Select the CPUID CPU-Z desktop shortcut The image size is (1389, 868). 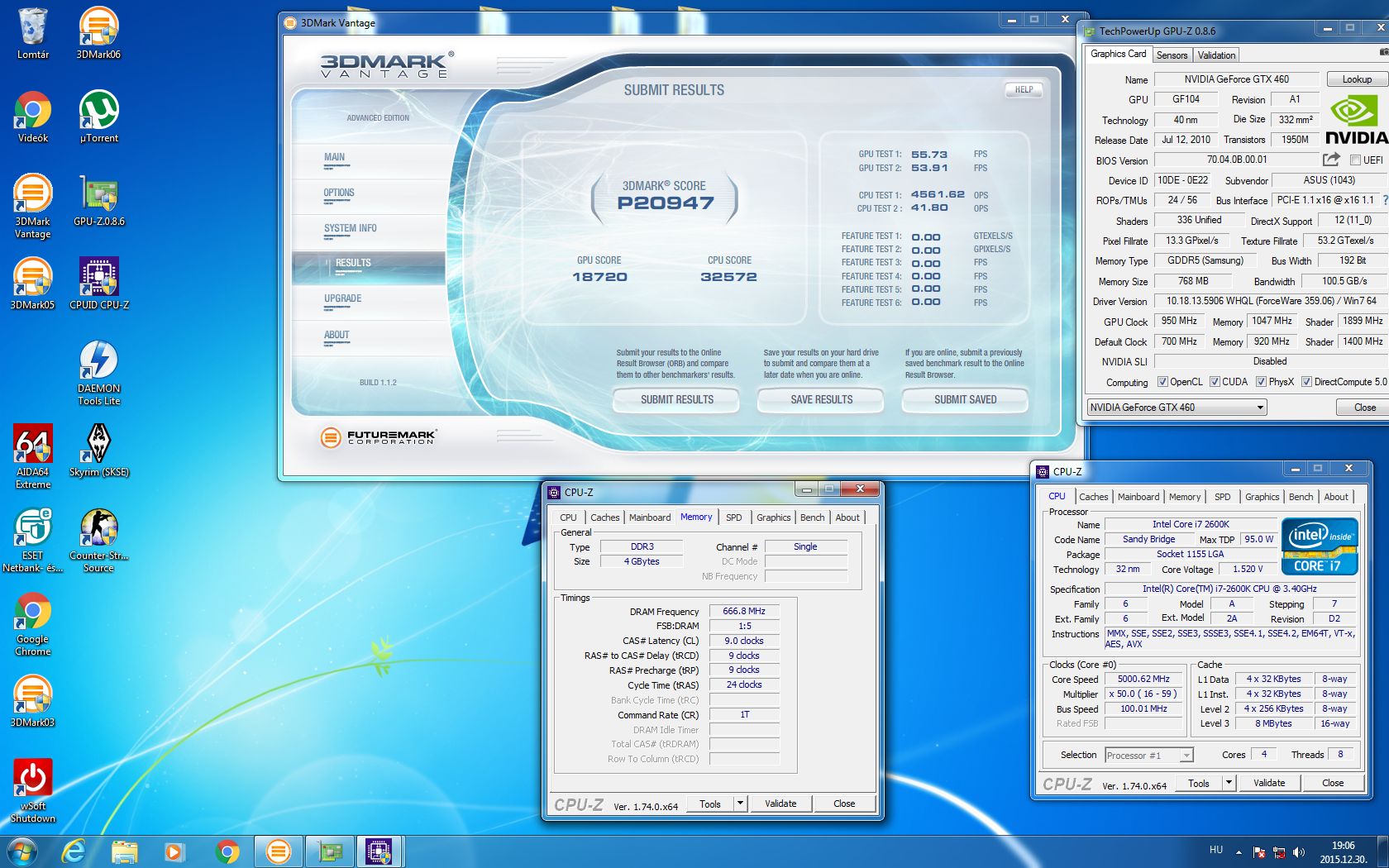click(99, 278)
